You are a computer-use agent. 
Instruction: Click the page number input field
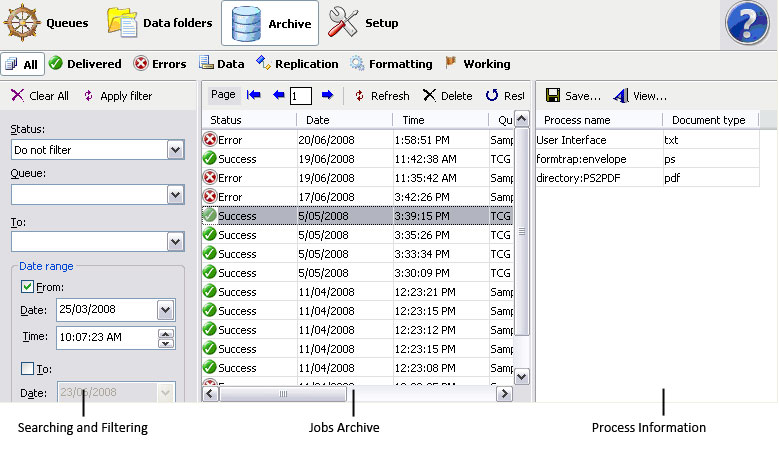click(x=301, y=95)
